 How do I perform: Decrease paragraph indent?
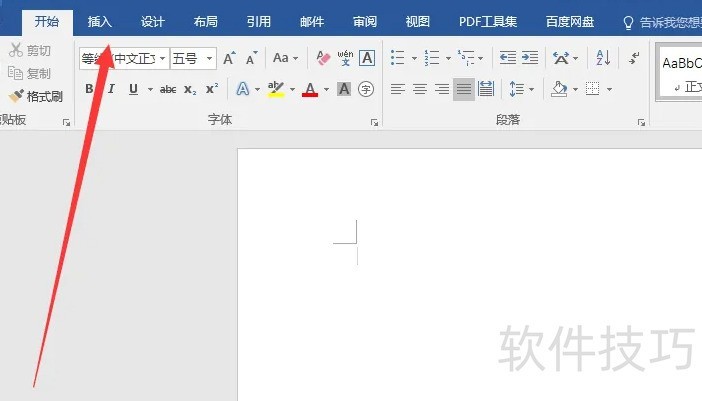click(508, 58)
